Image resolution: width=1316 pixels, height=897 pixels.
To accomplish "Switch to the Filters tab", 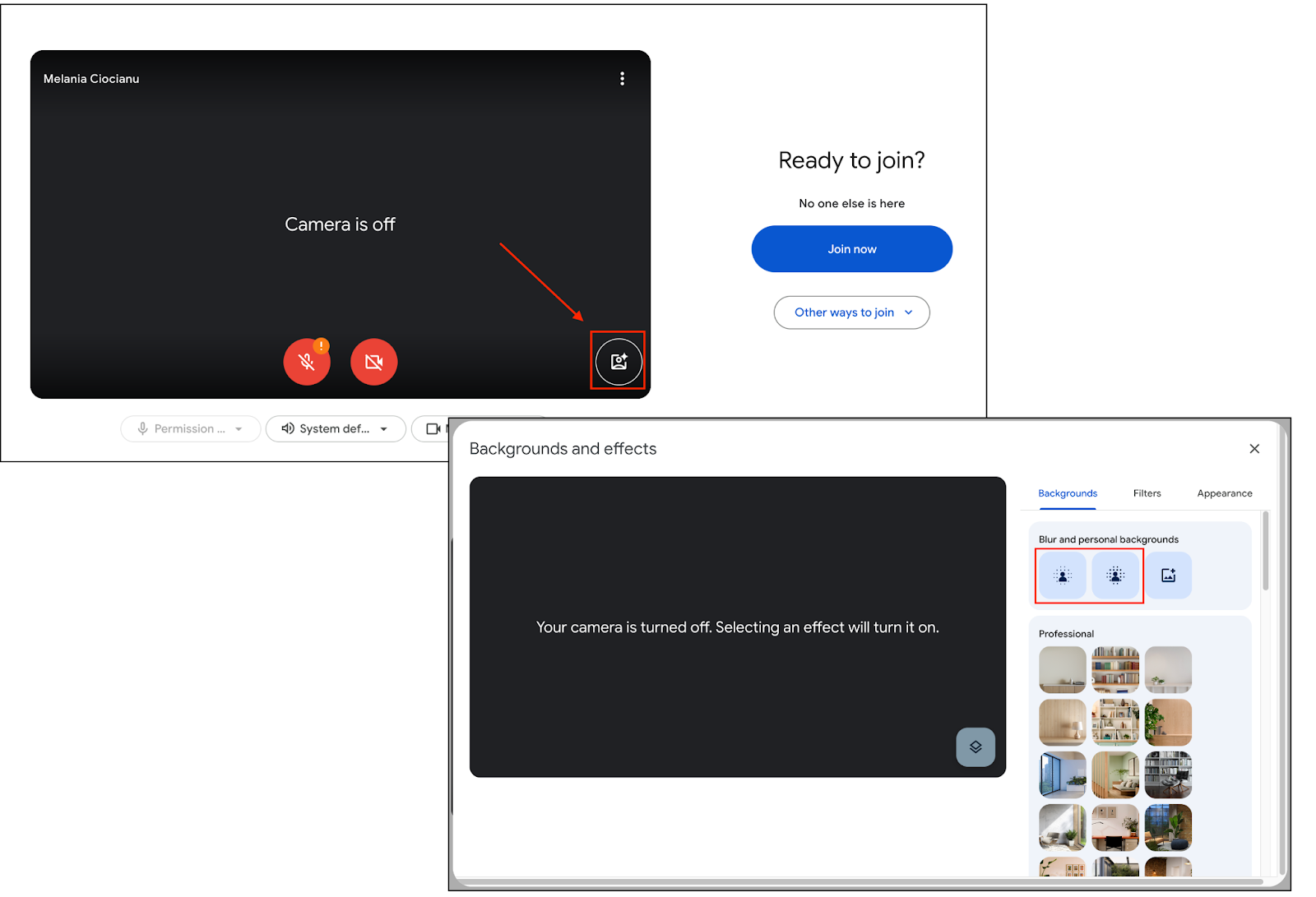I will pos(1147,493).
